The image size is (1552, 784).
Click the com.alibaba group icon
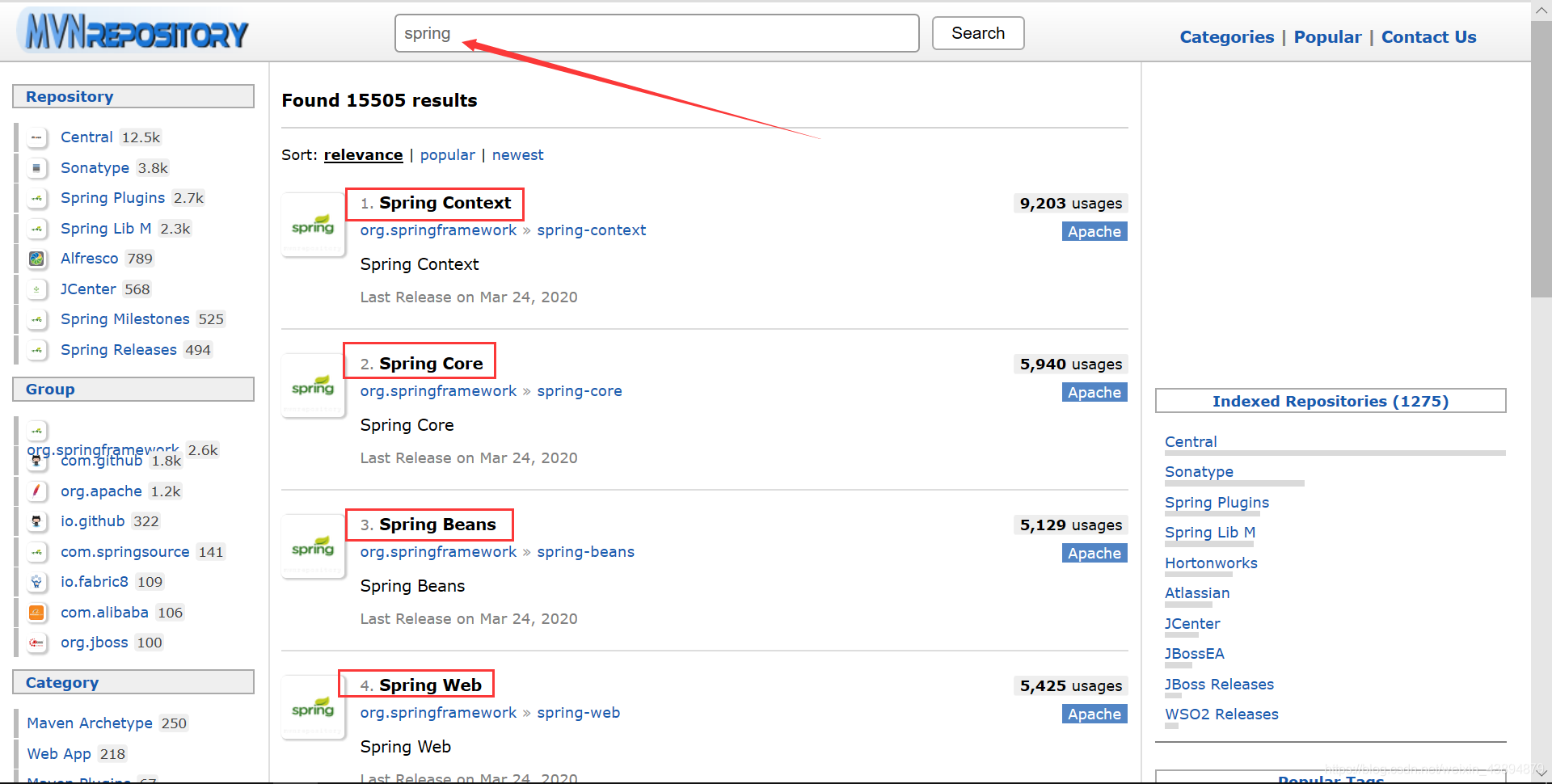click(x=36, y=613)
